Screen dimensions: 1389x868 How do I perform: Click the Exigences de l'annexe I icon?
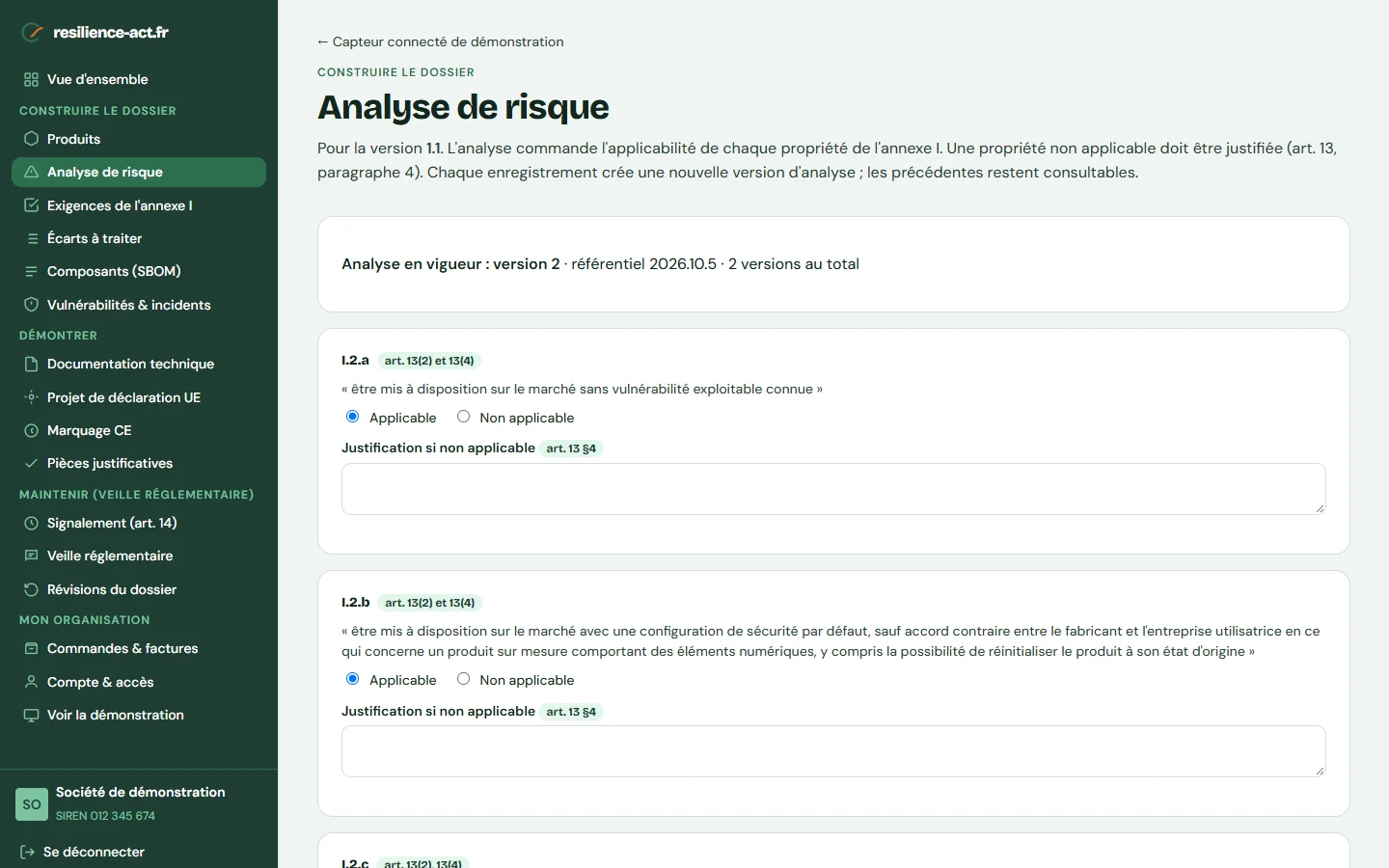(32, 205)
